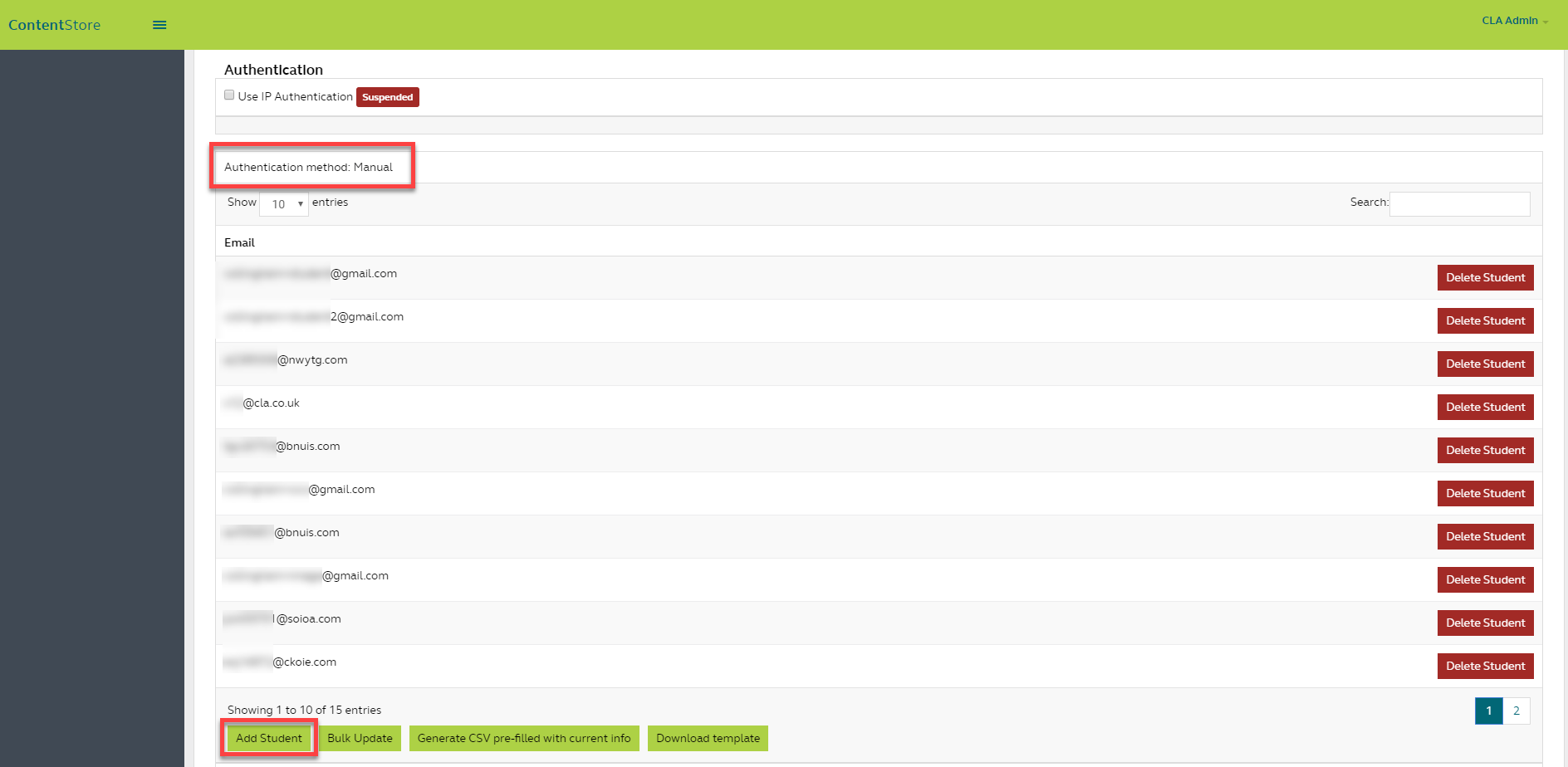The image size is (1568, 767).
Task: Click the Bulk Update button
Action: click(360, 738)
